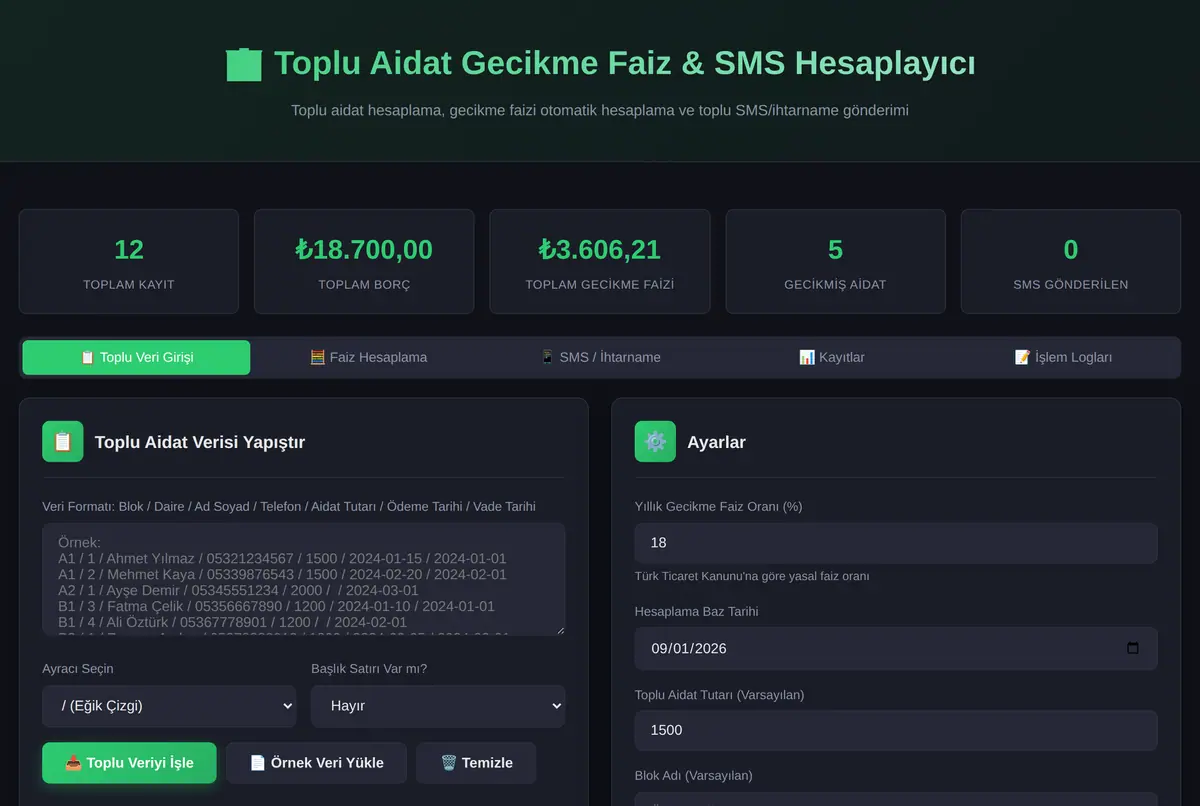Open calendar picker in Hesaplama Baz Tarihi
Image resolution: width=1200 pixels, height=806 pixels.
tap(1132, 648)
